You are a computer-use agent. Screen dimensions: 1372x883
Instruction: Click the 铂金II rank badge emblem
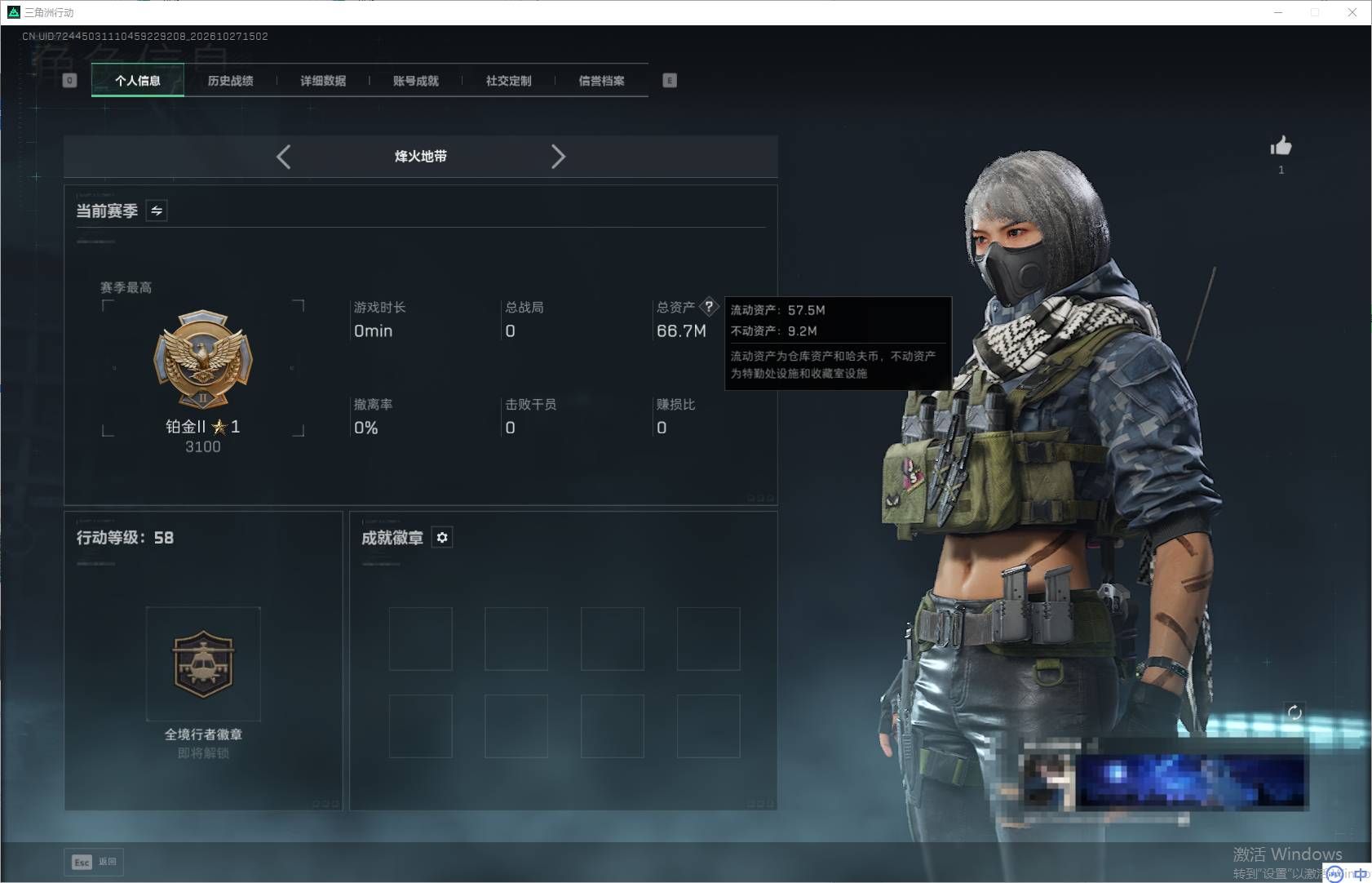coord(203,359)
